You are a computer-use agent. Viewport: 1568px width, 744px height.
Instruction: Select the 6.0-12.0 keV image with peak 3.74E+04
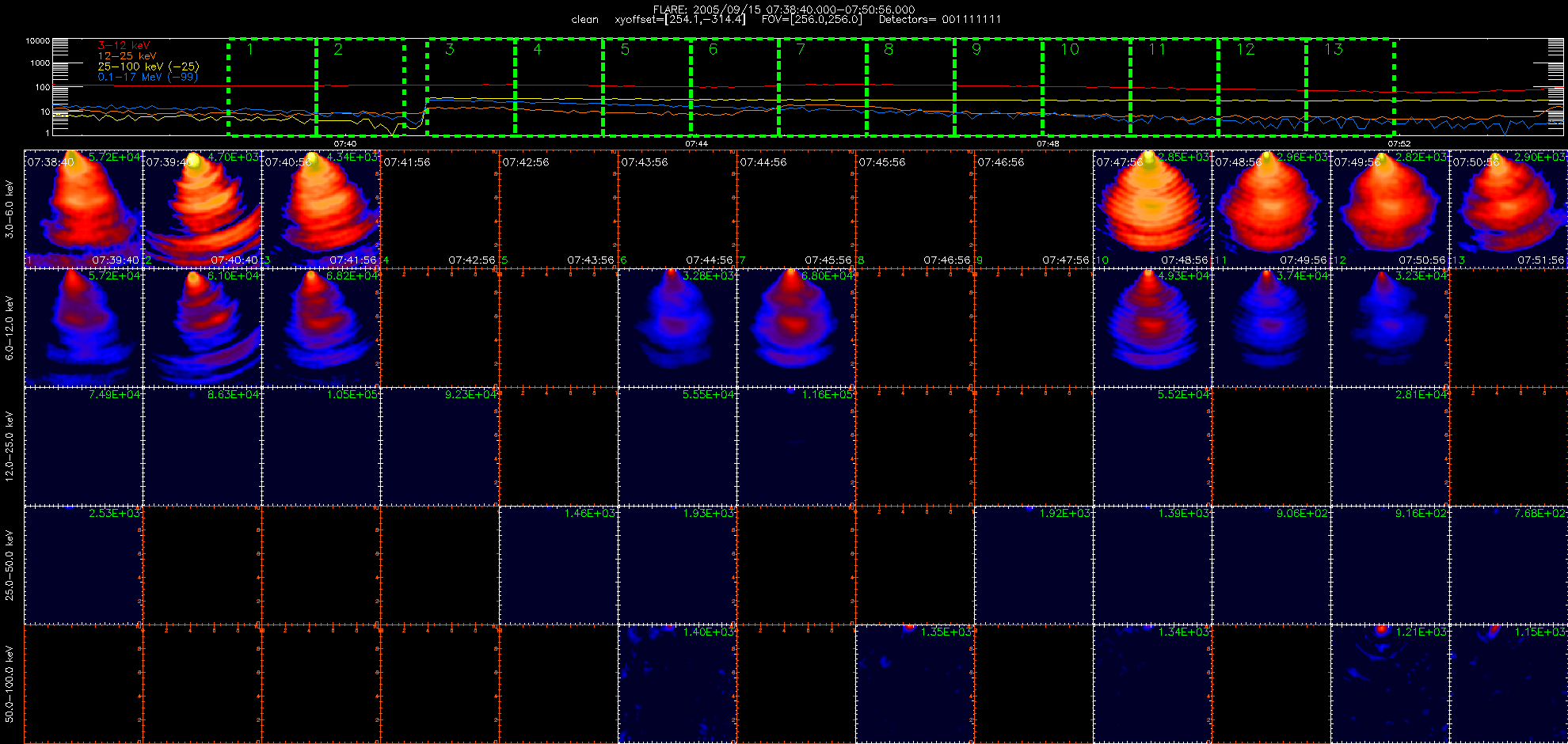[x=1271, y=328]
